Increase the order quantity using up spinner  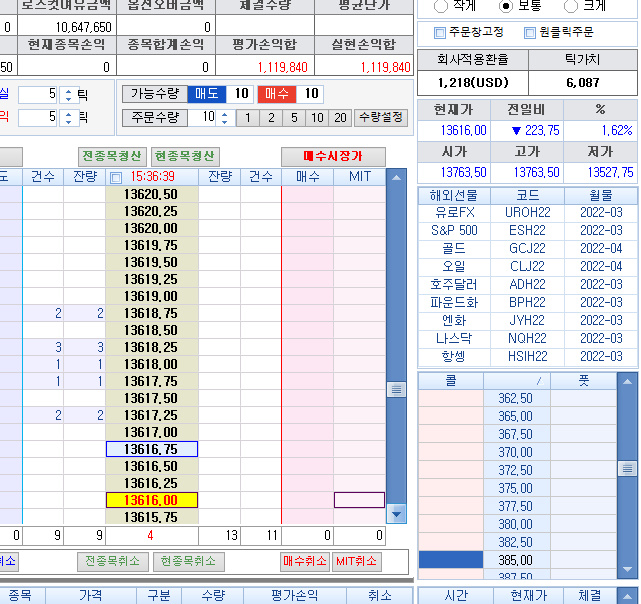[x=224, y=113]
